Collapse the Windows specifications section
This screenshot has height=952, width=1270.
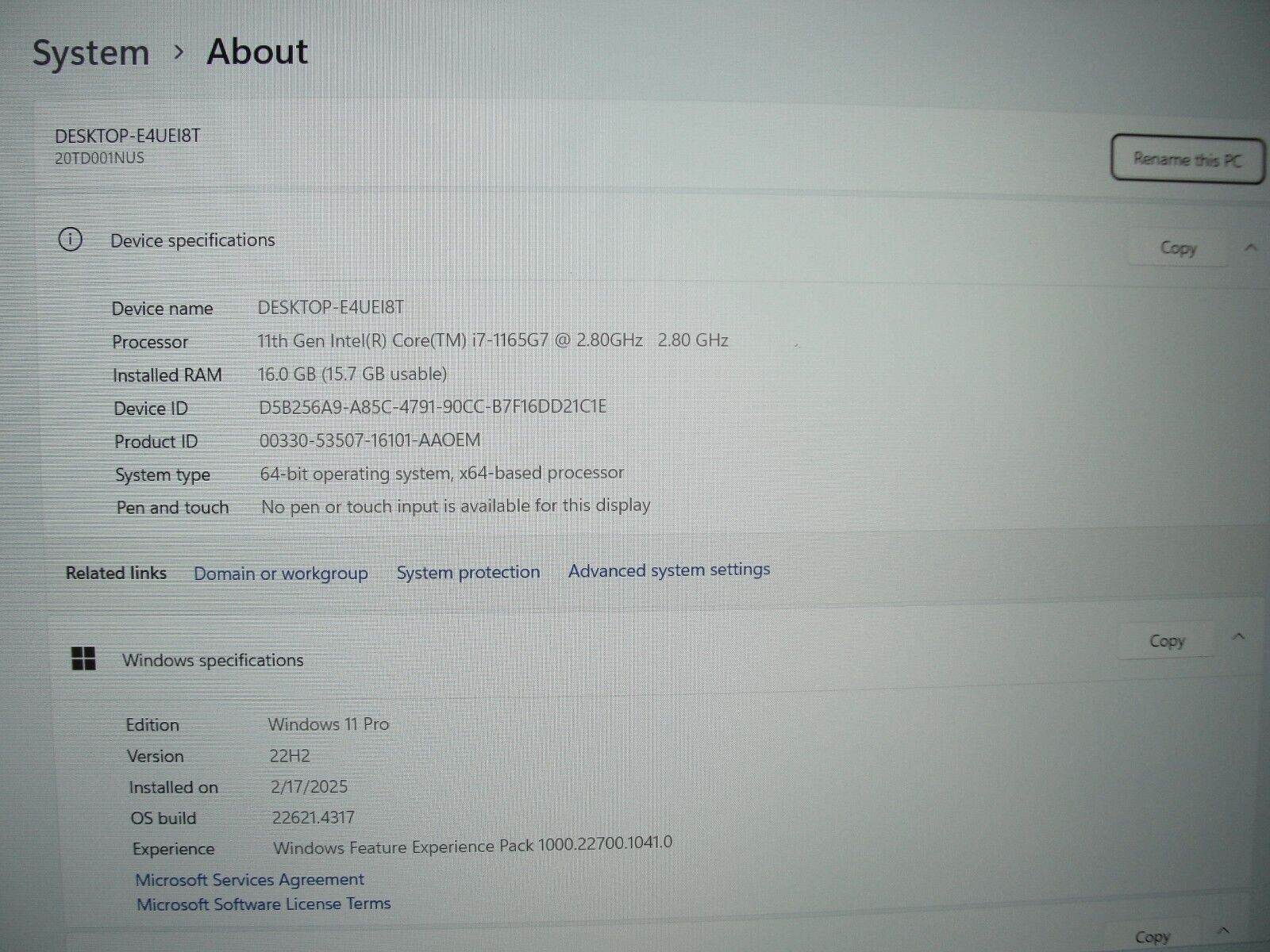pyautogui.click(x=1238, y=637)
